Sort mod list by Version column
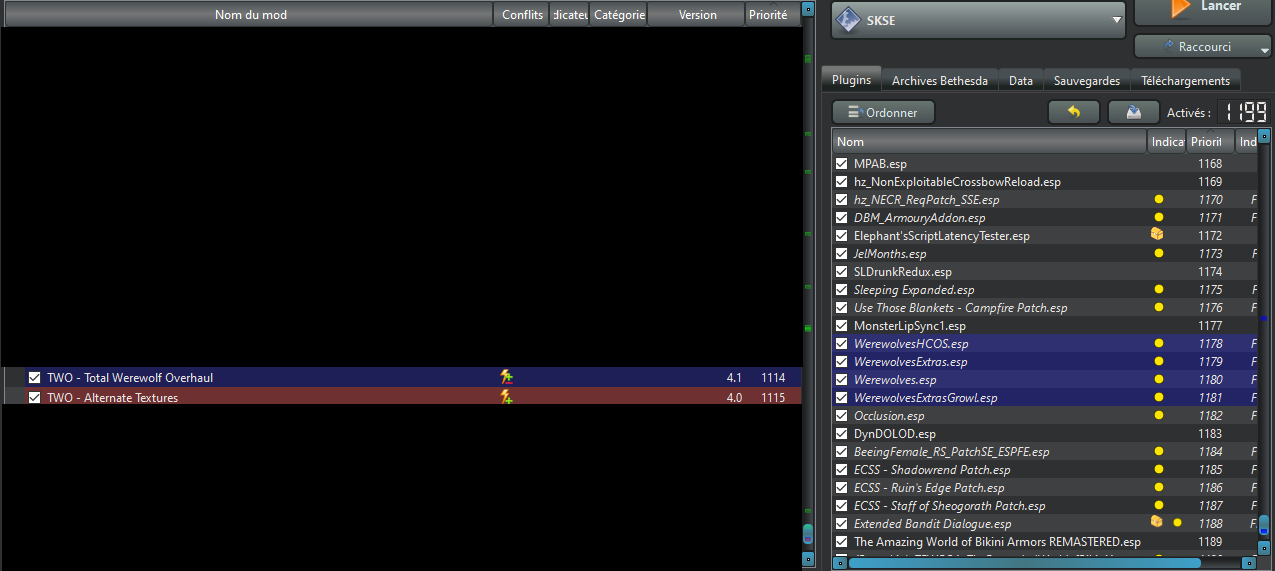The image size is (1275, 571). (x=697, y=15)
